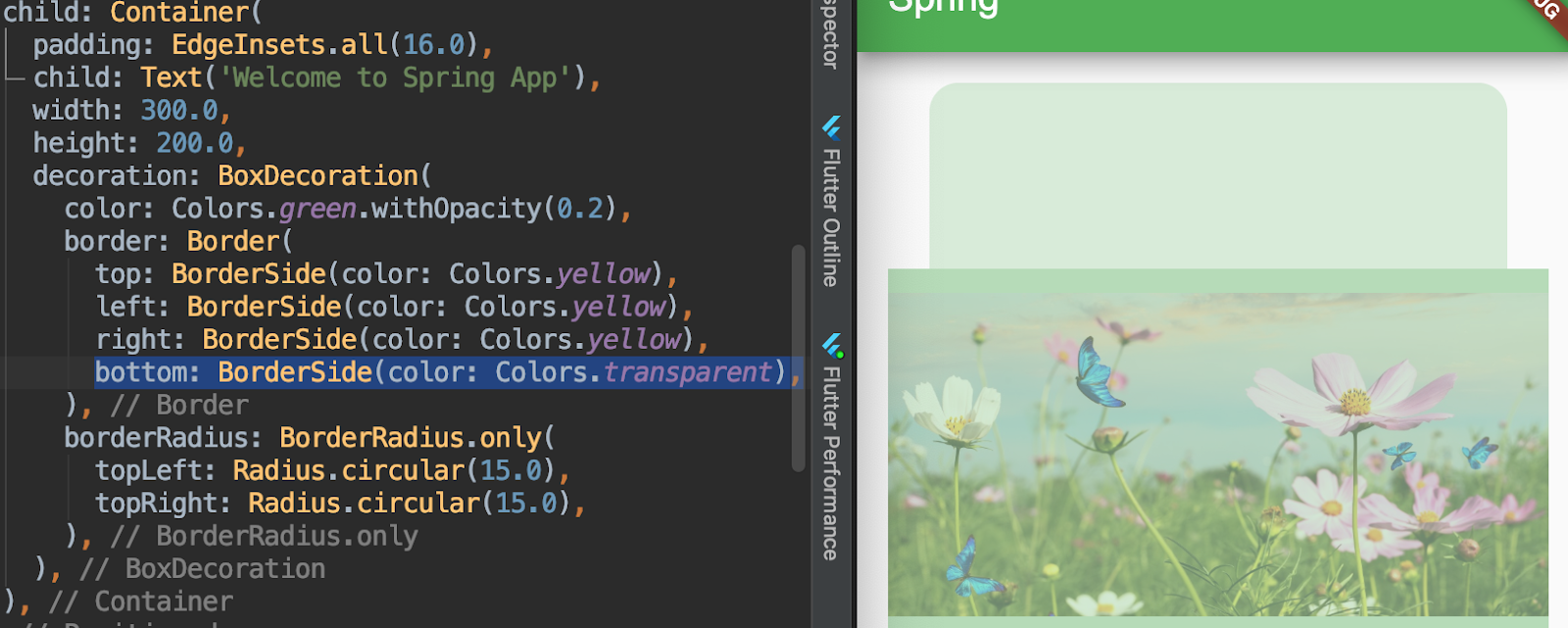Screen dimensions: 1568x628
Task: Click BorderRadius.only in the borderRadius line
Action: tap(411, 438)
